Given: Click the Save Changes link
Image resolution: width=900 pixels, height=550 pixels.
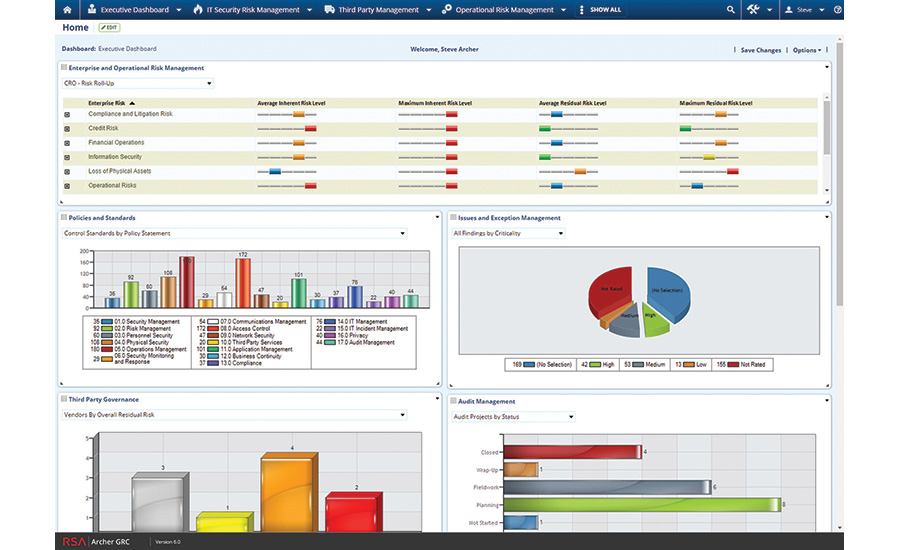Looking at the screenshot, I should [760, 49].
